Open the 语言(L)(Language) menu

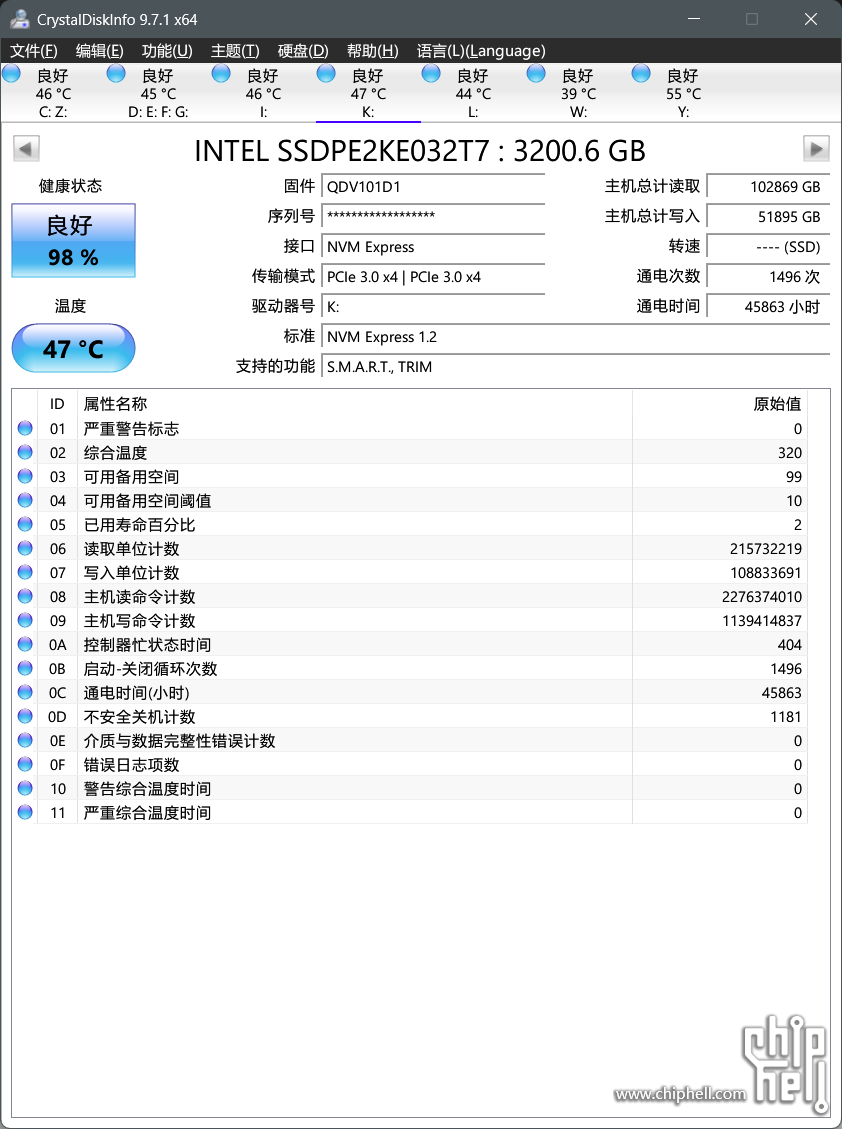pyautogui.click(x=481, y=51)
